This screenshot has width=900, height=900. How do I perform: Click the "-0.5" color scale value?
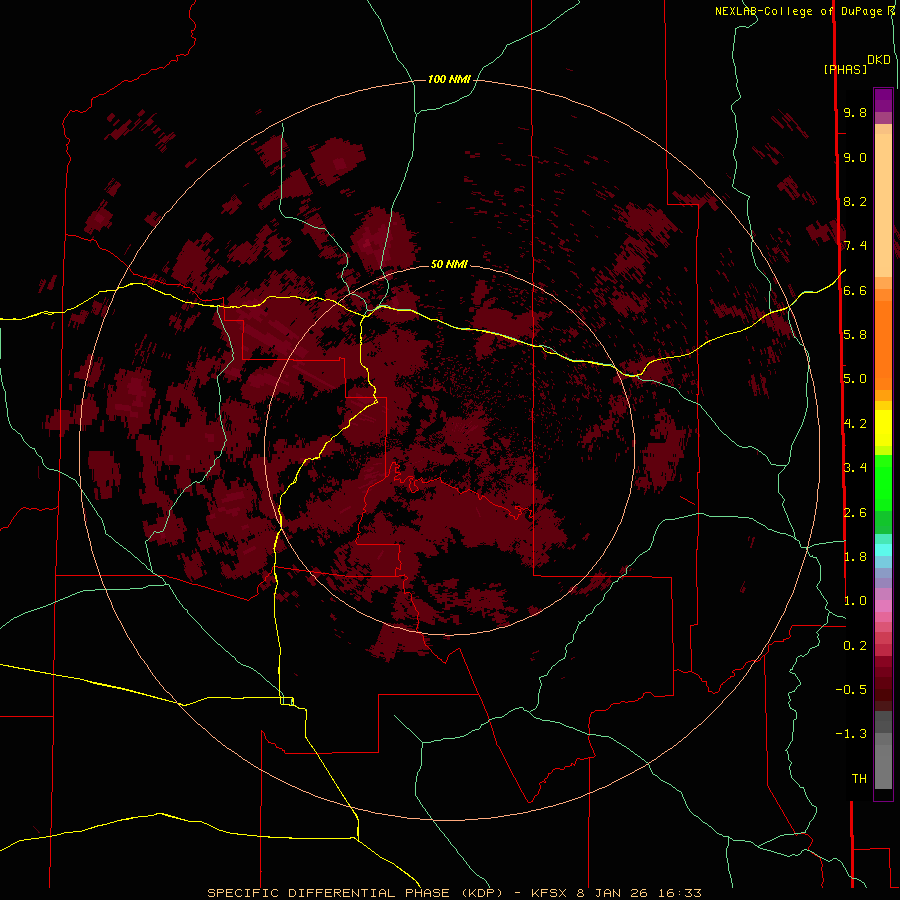click(851, 690)
